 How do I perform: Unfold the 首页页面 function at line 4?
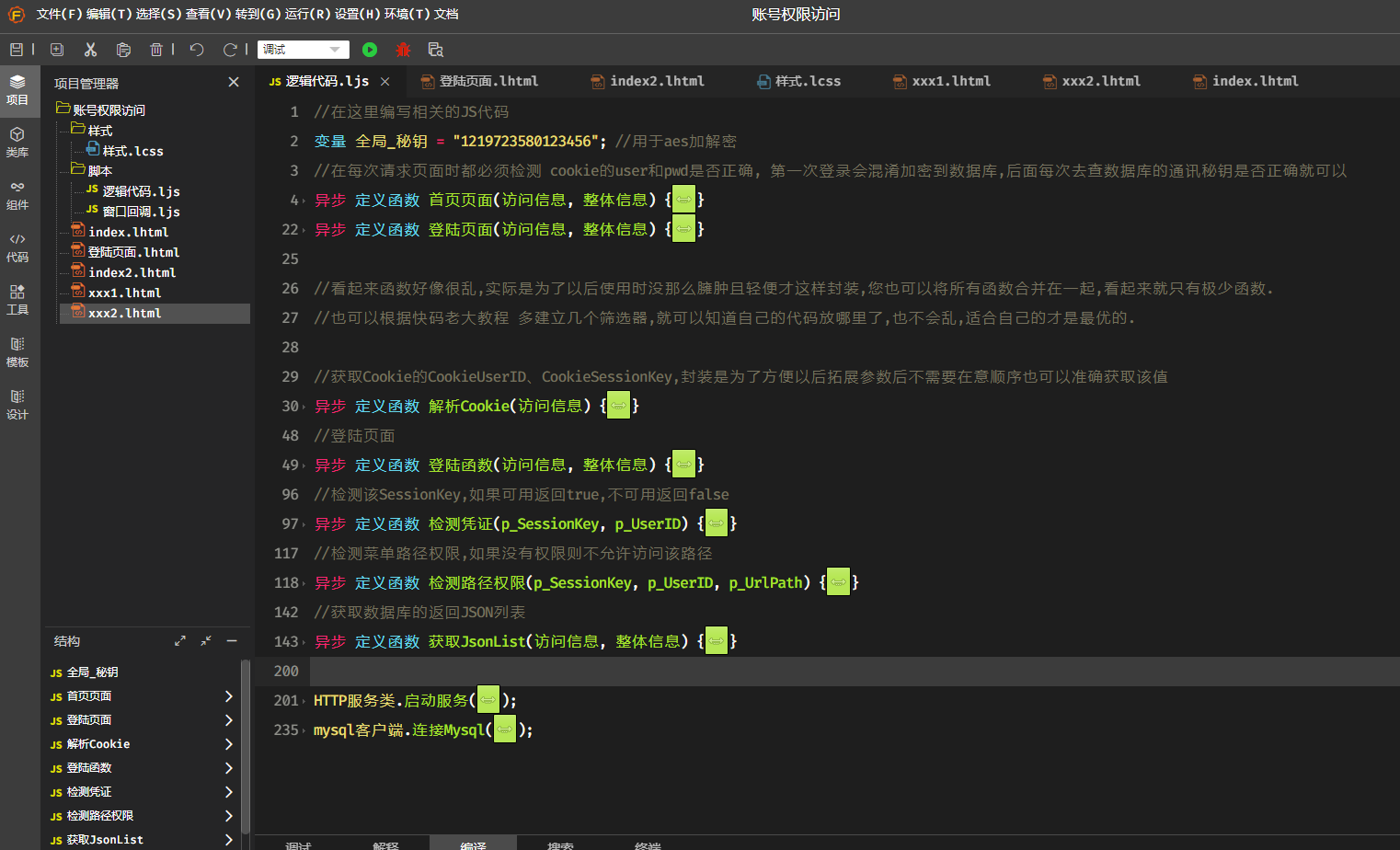(x=683, y=200)
